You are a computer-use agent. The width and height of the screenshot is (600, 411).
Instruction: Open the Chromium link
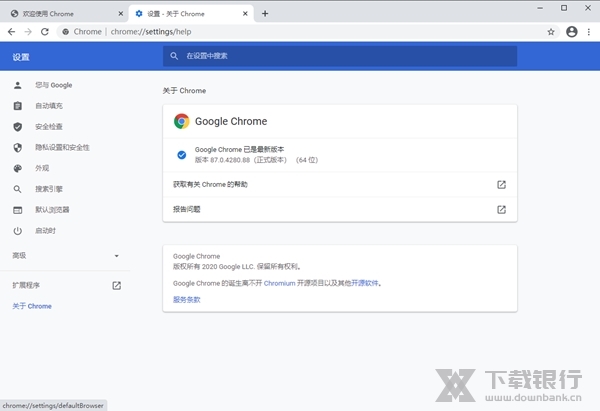(279, 283)
